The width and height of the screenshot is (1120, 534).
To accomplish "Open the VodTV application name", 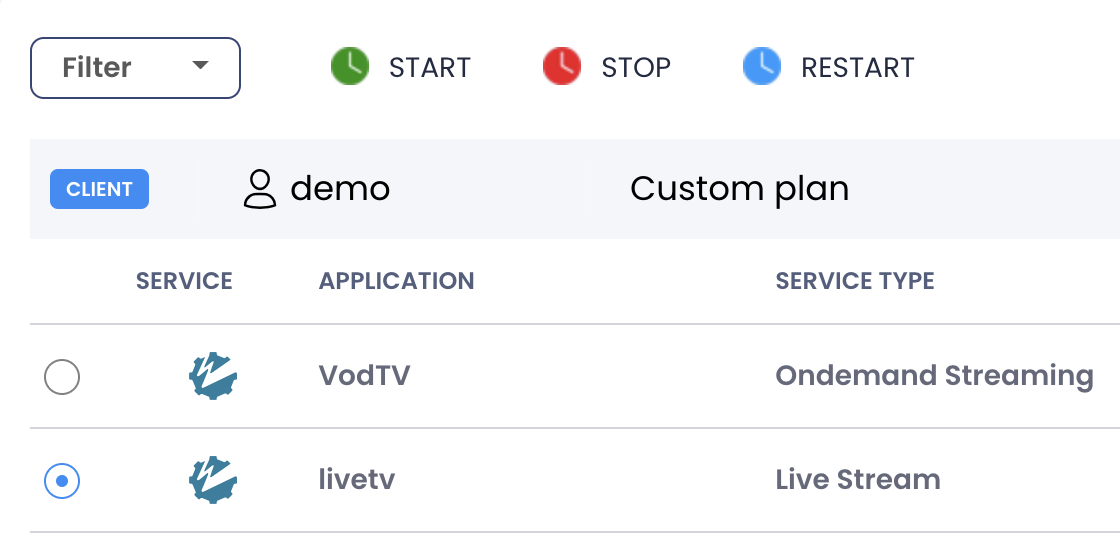I will pyautogui.click(x=364, y=376).
